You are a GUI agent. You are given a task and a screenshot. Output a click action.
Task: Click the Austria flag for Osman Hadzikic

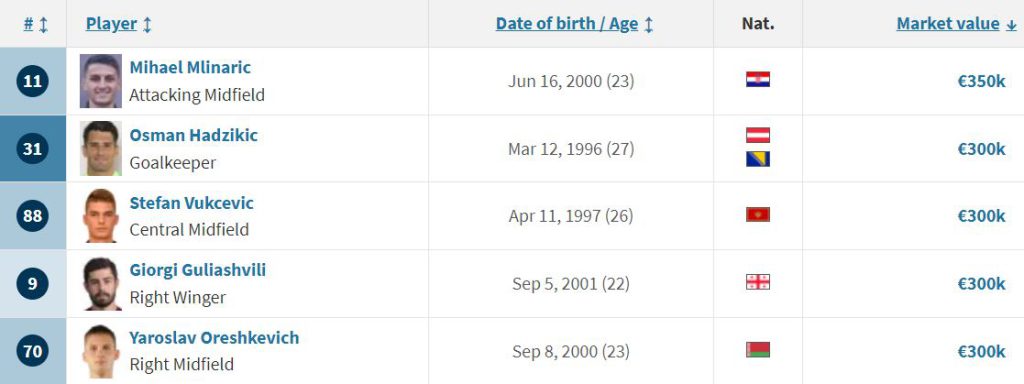[x=758, y=135]
